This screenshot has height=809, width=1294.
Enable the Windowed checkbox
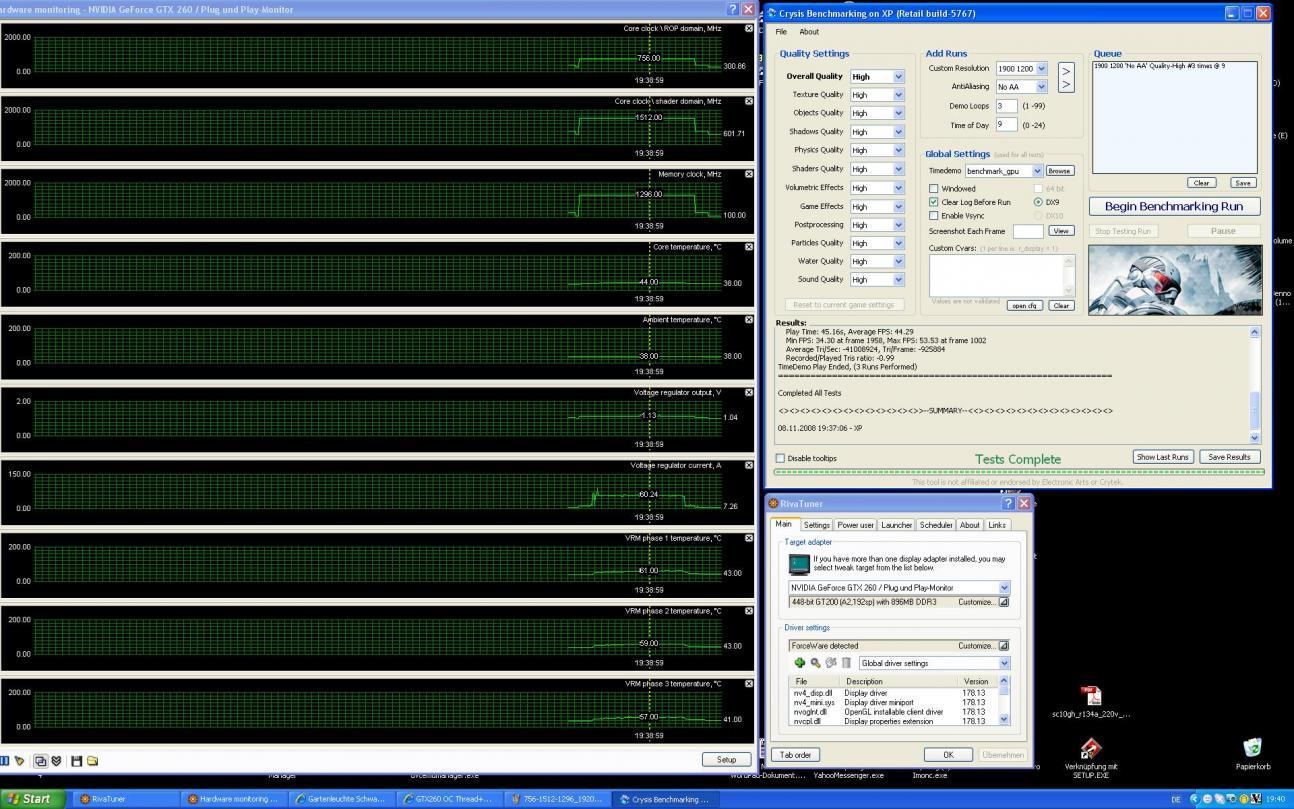point(934,188)
